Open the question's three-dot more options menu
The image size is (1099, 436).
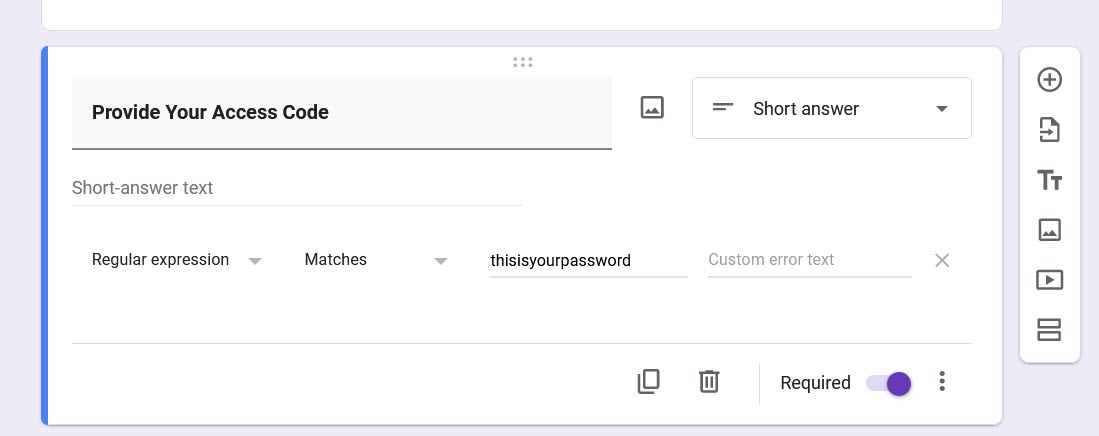(942, 382)
